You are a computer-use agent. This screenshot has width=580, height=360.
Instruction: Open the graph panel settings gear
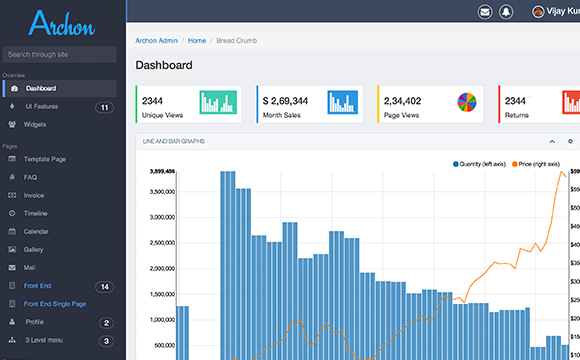pos(570,141)
